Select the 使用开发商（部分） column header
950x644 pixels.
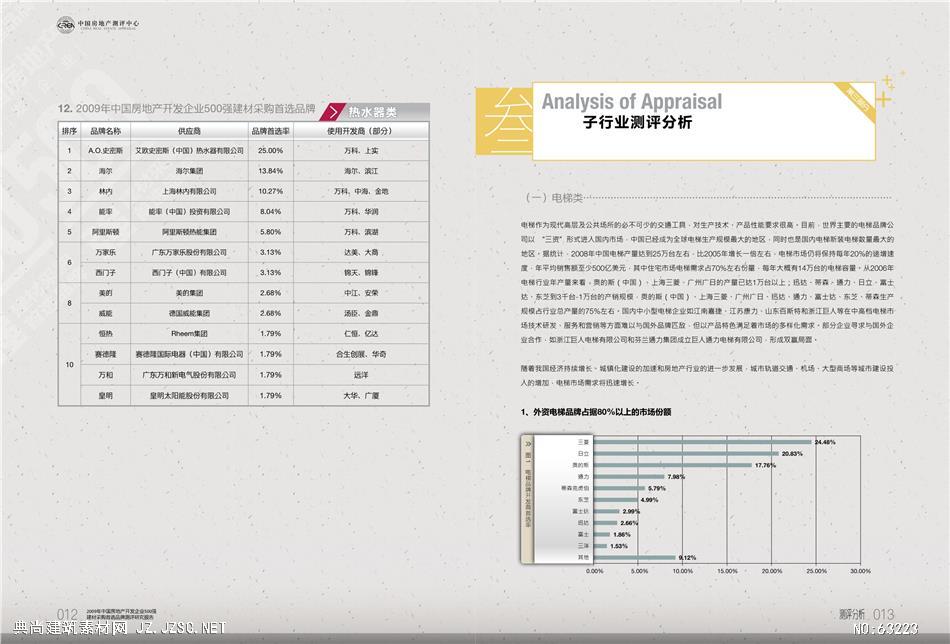[x=361, y=131]
